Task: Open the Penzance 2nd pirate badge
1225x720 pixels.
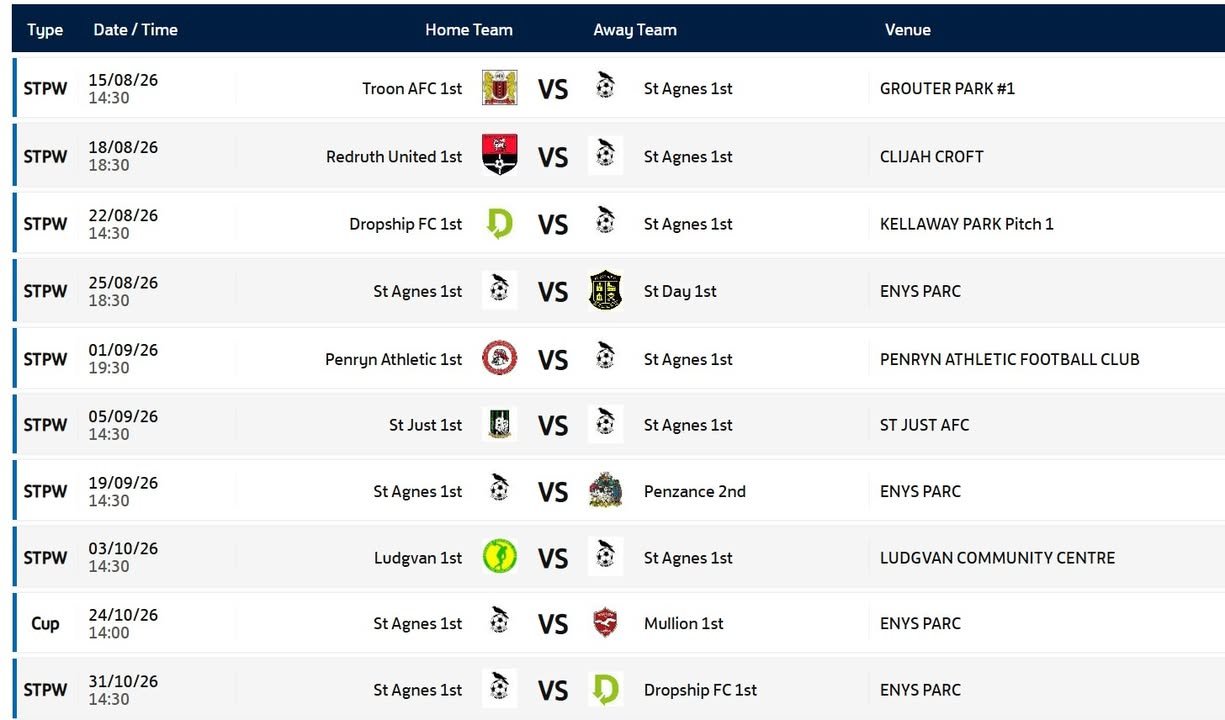Action: pos(605,491)
